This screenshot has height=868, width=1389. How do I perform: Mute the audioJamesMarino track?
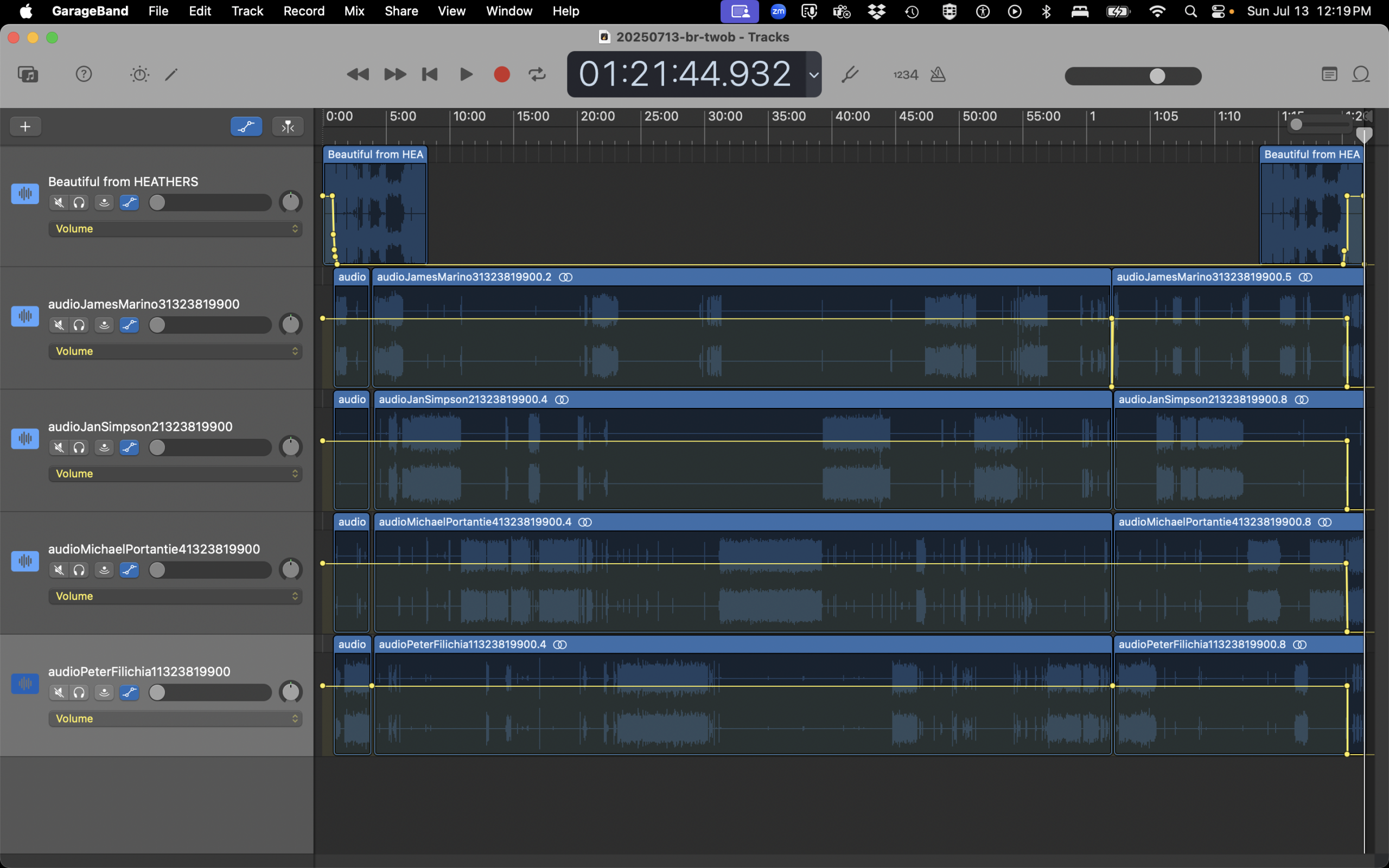click(x=59, y=325)
